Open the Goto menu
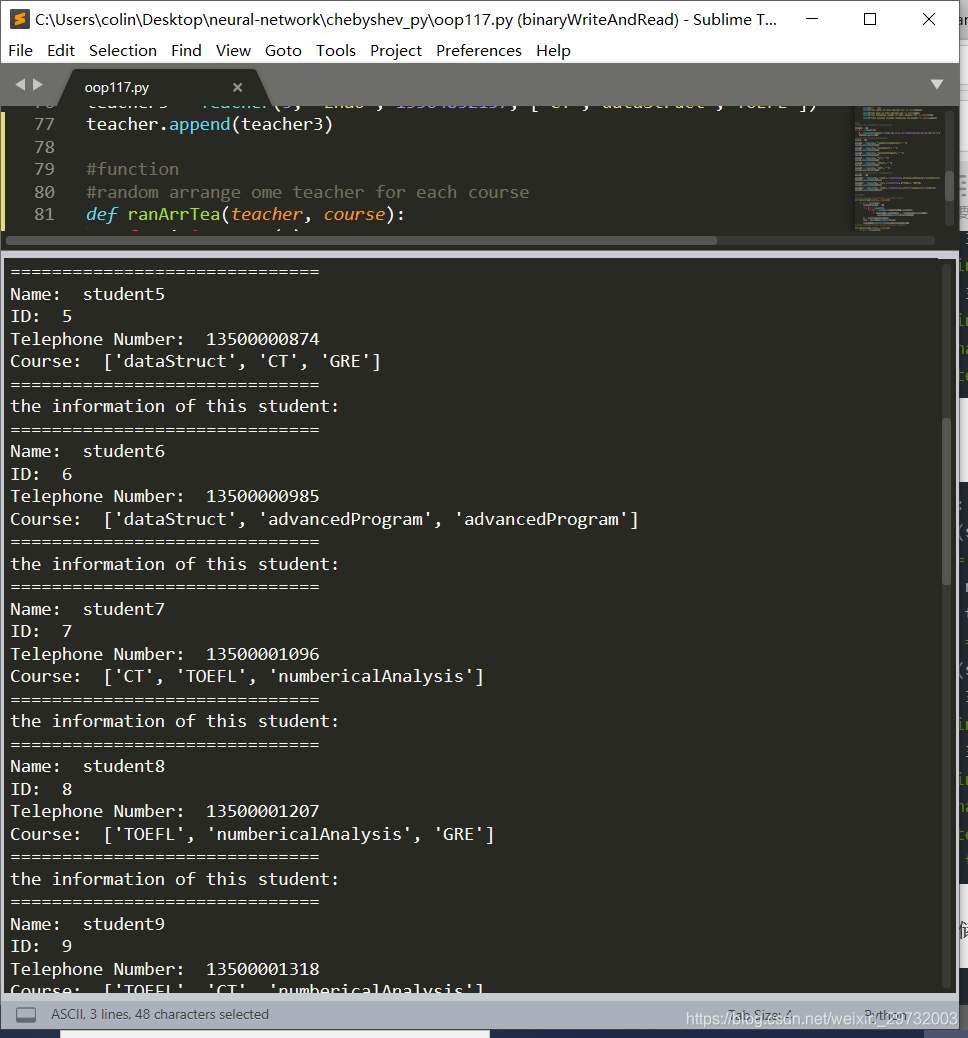Image resolution: width=968 pixels, height=1038 pixels. [283, 50]
